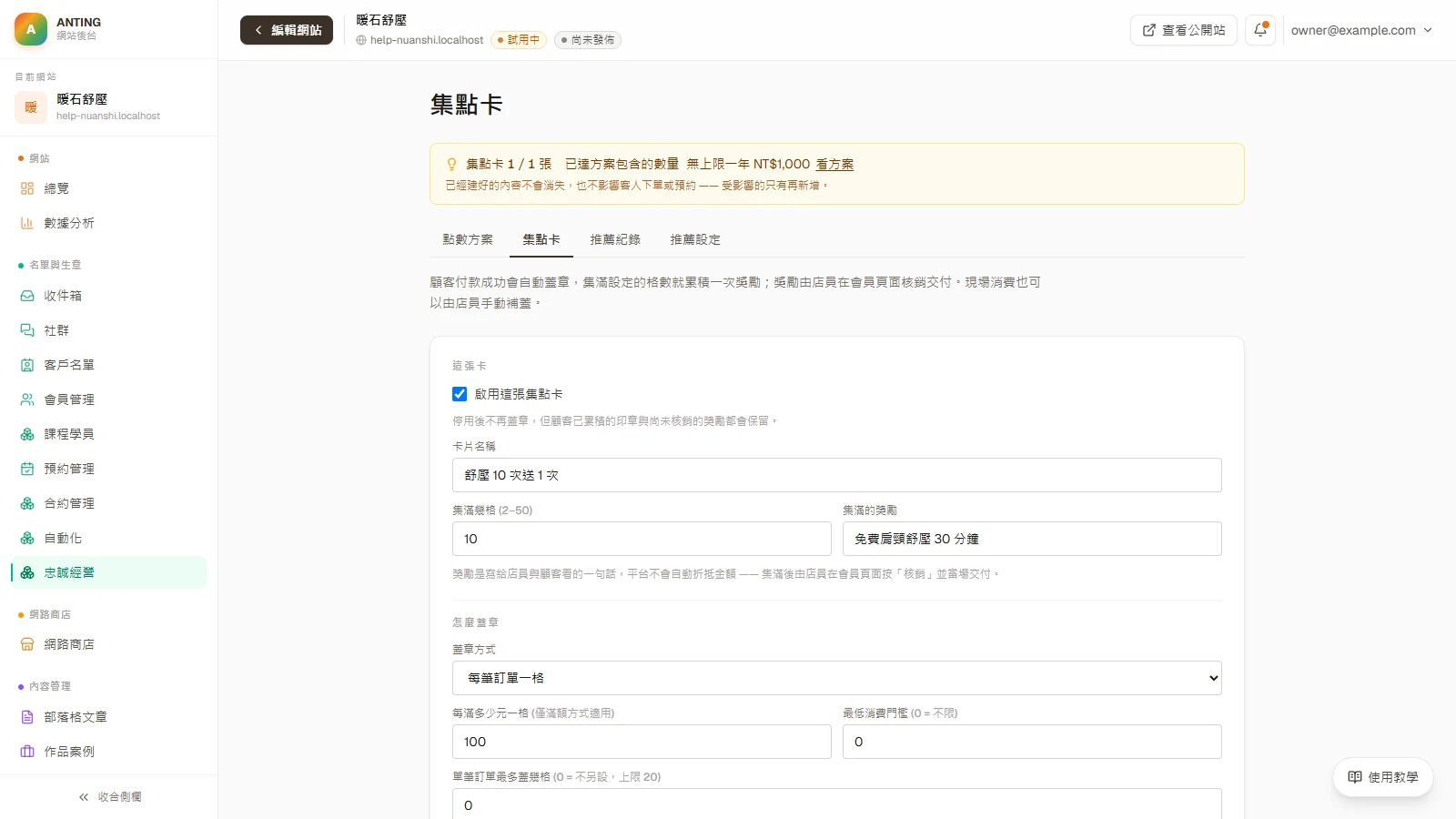This screenshot has width=1456, height=819.
Task: Open the 會員管理 members icon
Action: click(27, 399)
